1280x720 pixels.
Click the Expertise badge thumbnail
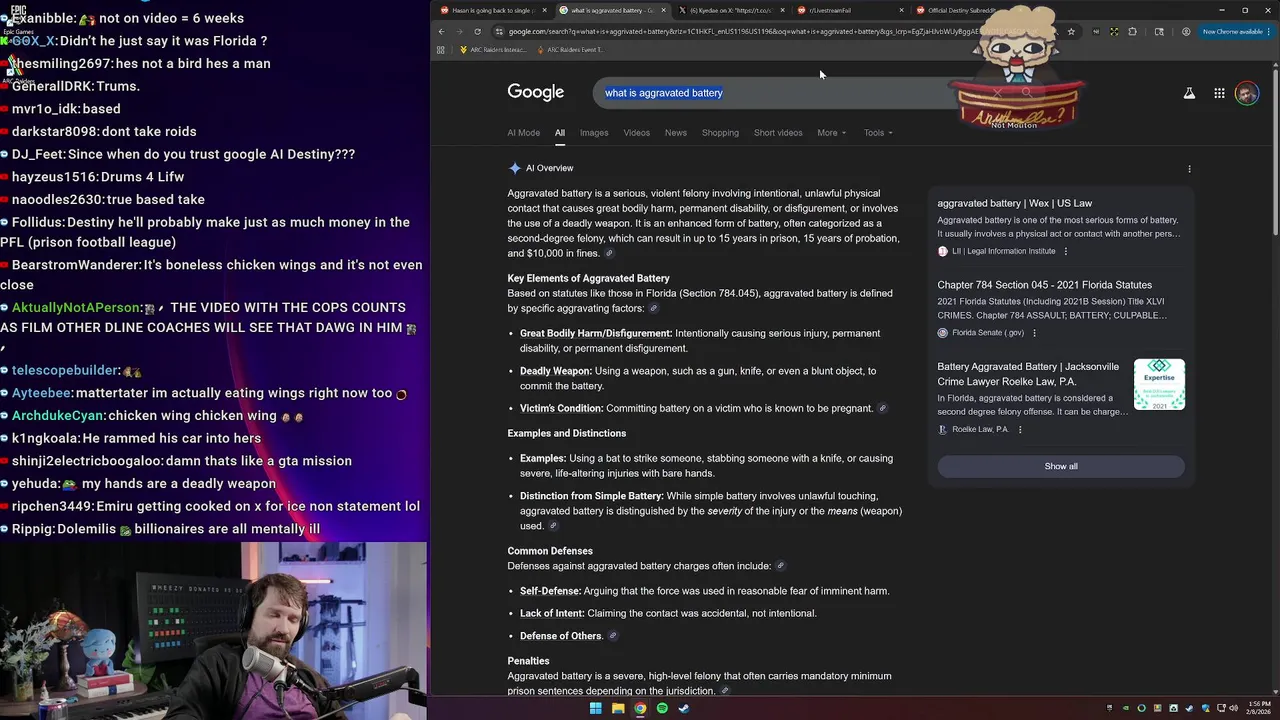point(1159,384)
